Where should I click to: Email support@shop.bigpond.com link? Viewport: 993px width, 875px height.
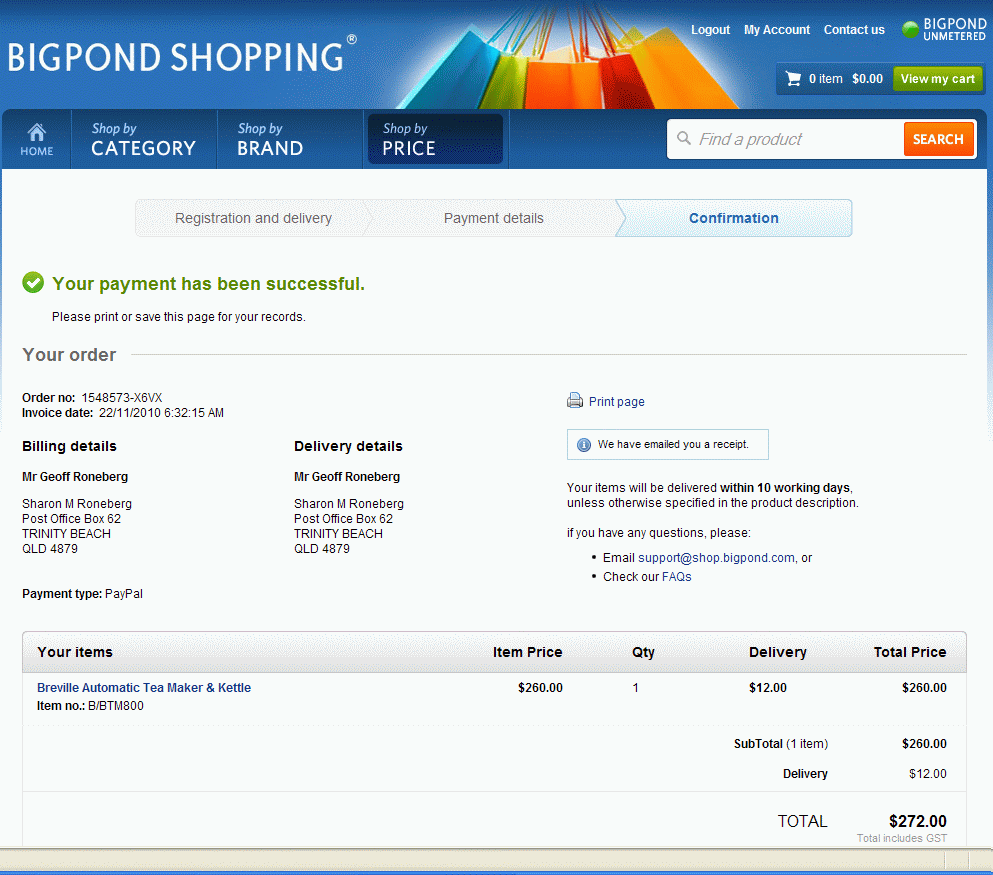(x=716, y=558)
